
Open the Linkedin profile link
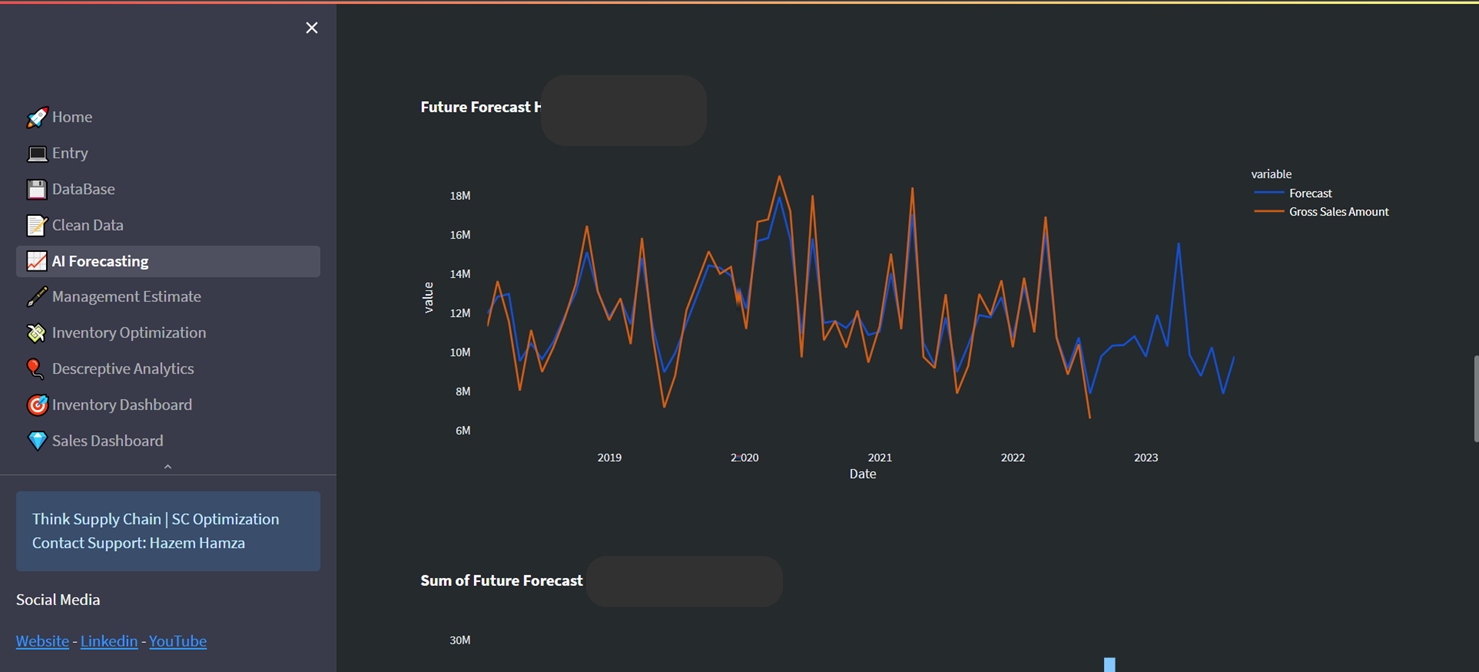[109, 640]
